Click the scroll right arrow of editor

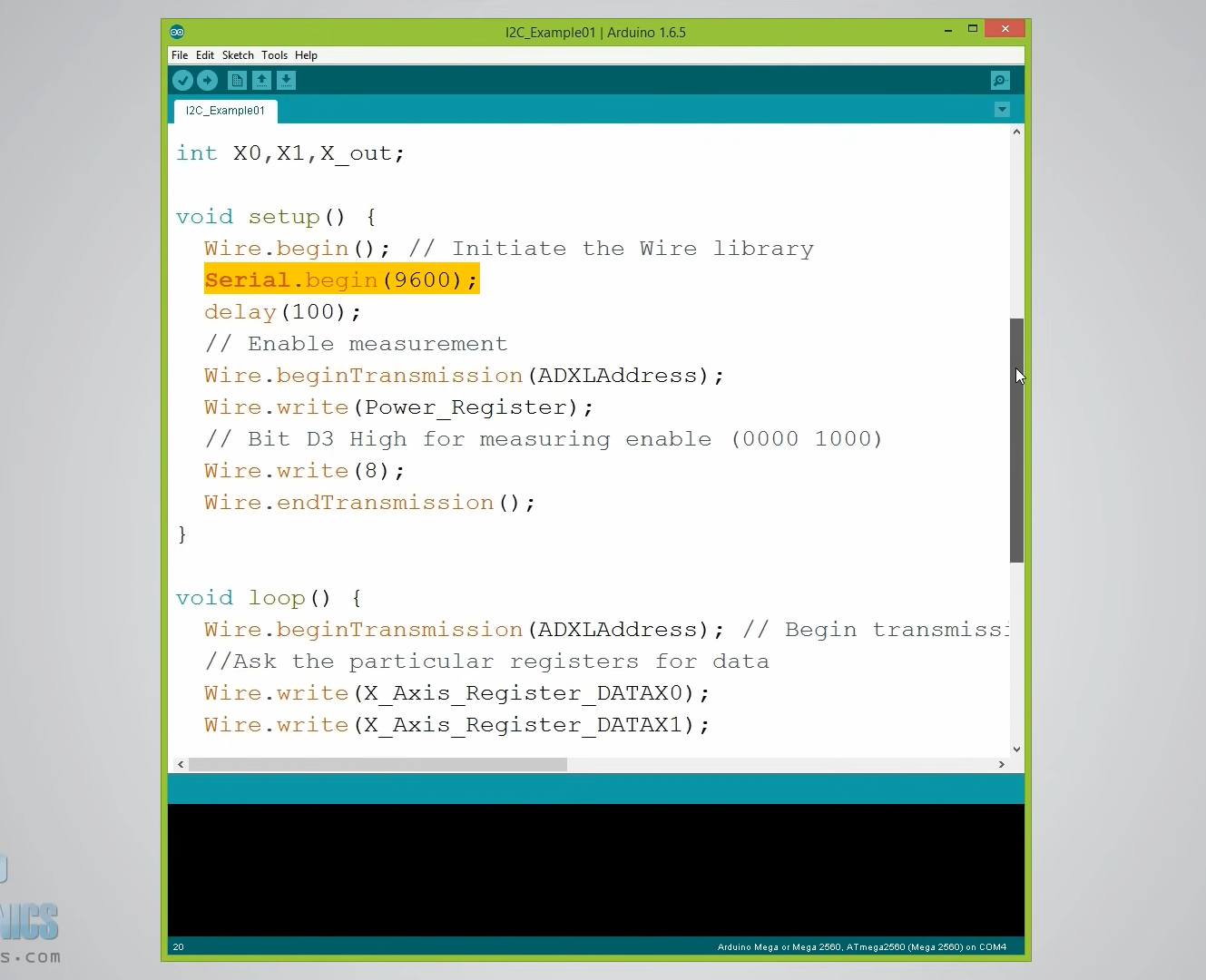tap(1001, 764)
